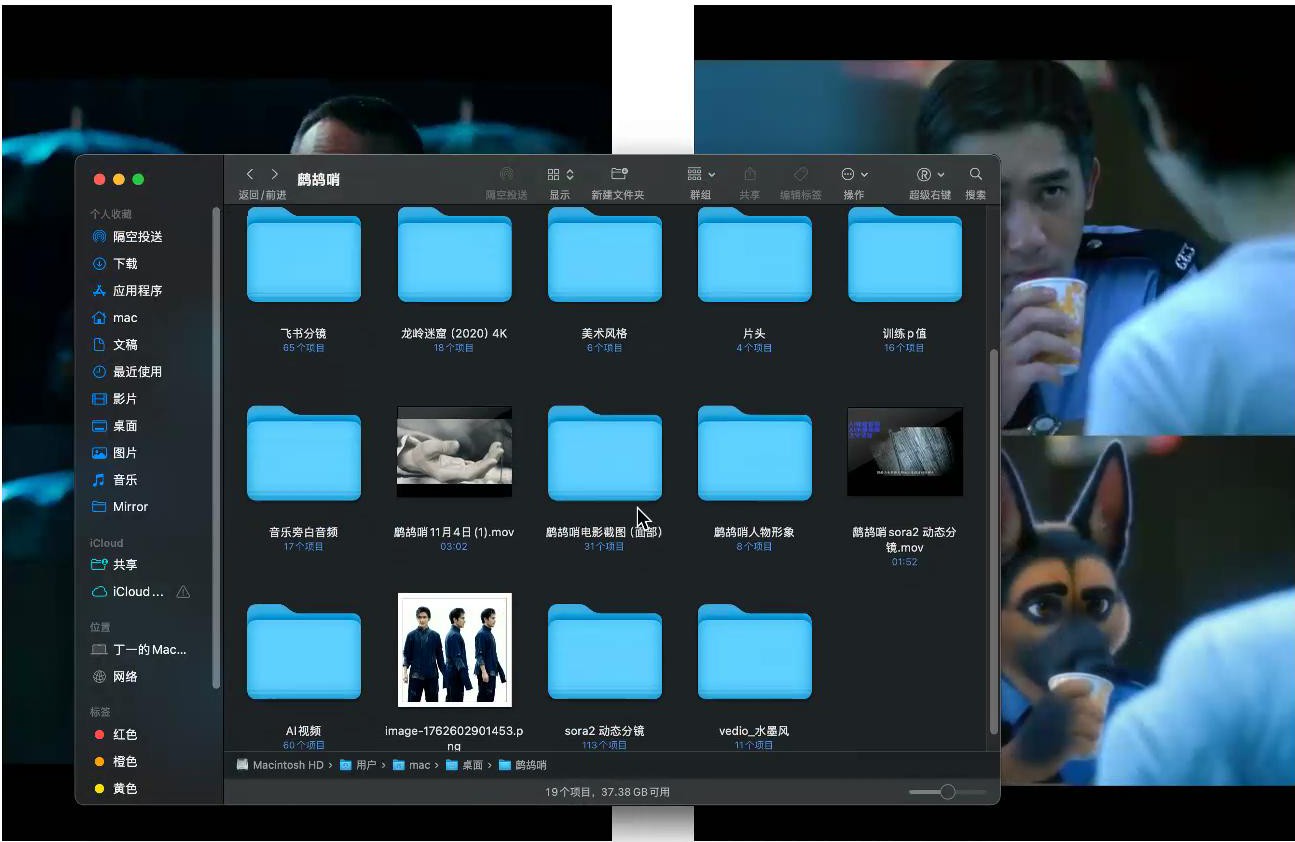
Task: Select the vedio_水墨风 folder
Action: point(755,652)
